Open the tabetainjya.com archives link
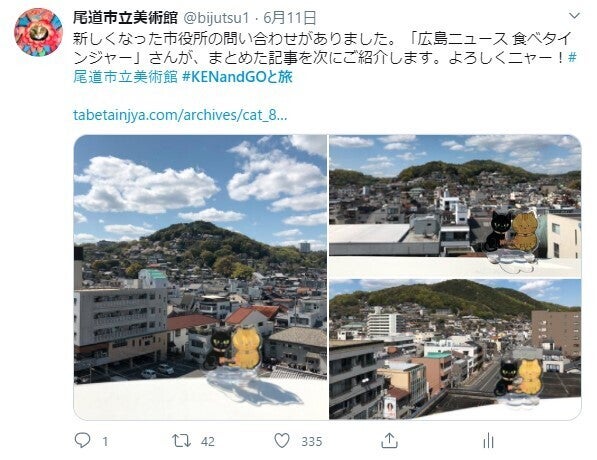 coord(180,115)
